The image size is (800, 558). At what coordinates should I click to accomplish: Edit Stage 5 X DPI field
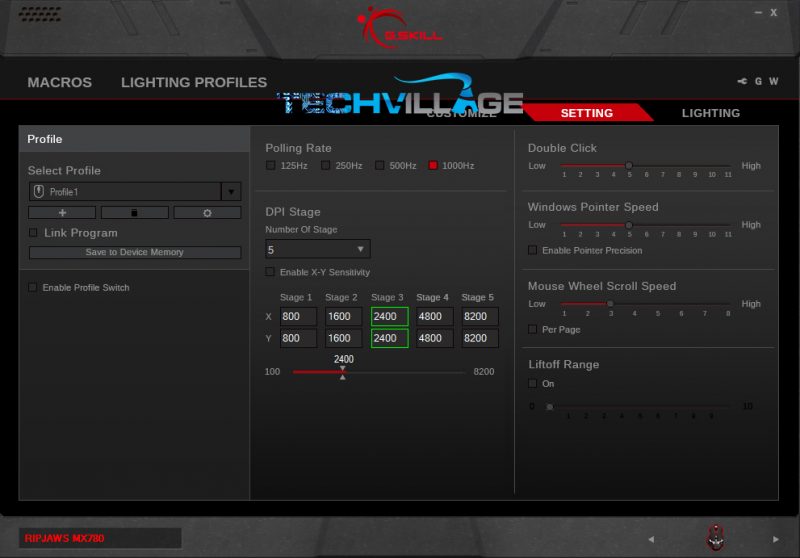(x=480, y=316)
